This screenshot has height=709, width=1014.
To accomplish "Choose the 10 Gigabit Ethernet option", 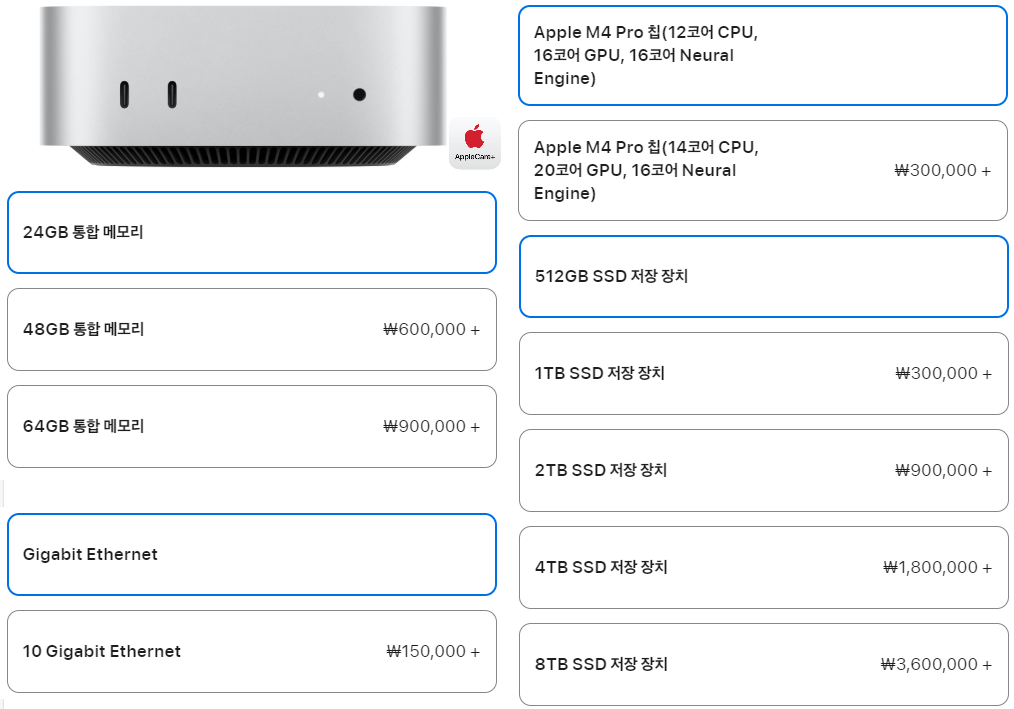I will tap(252, 651).
